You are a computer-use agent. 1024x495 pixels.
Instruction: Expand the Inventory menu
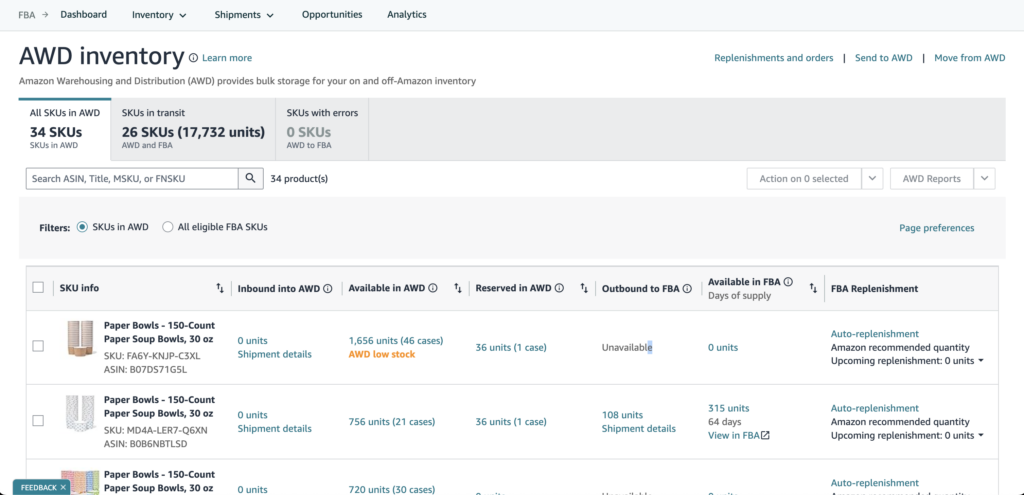point(159,14)
